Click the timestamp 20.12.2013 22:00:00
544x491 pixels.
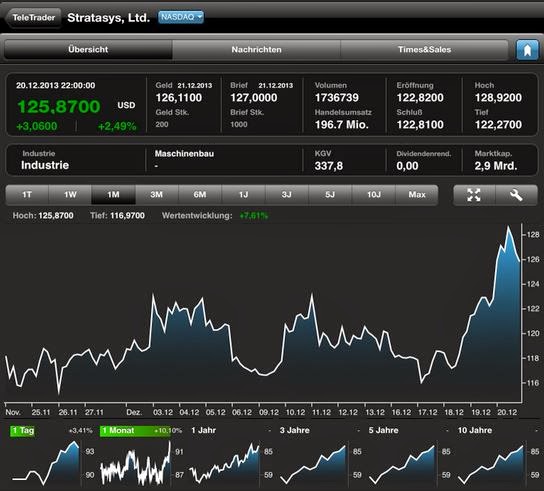56,85
